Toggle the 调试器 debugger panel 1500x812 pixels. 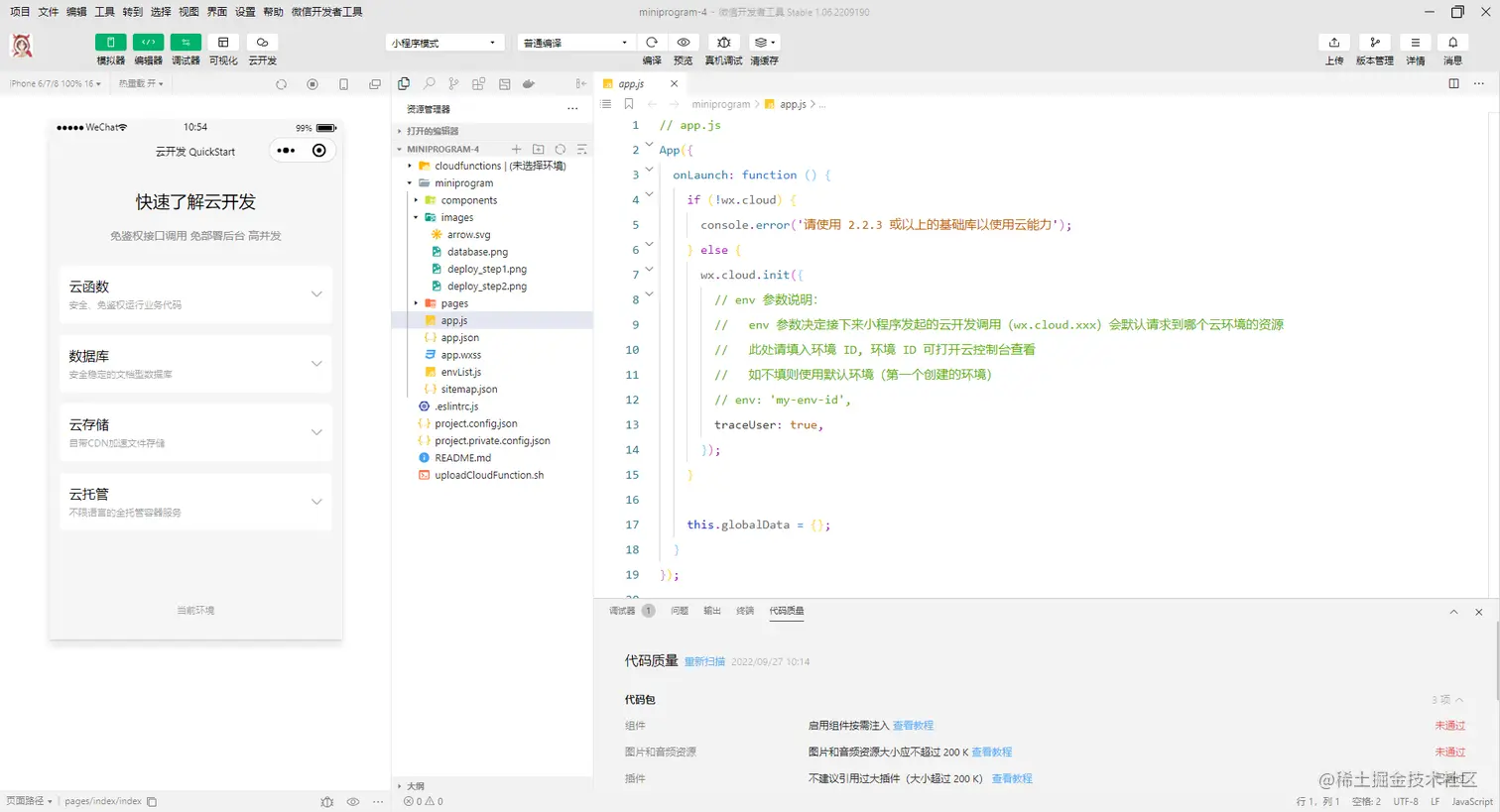[x=186, y=43]
